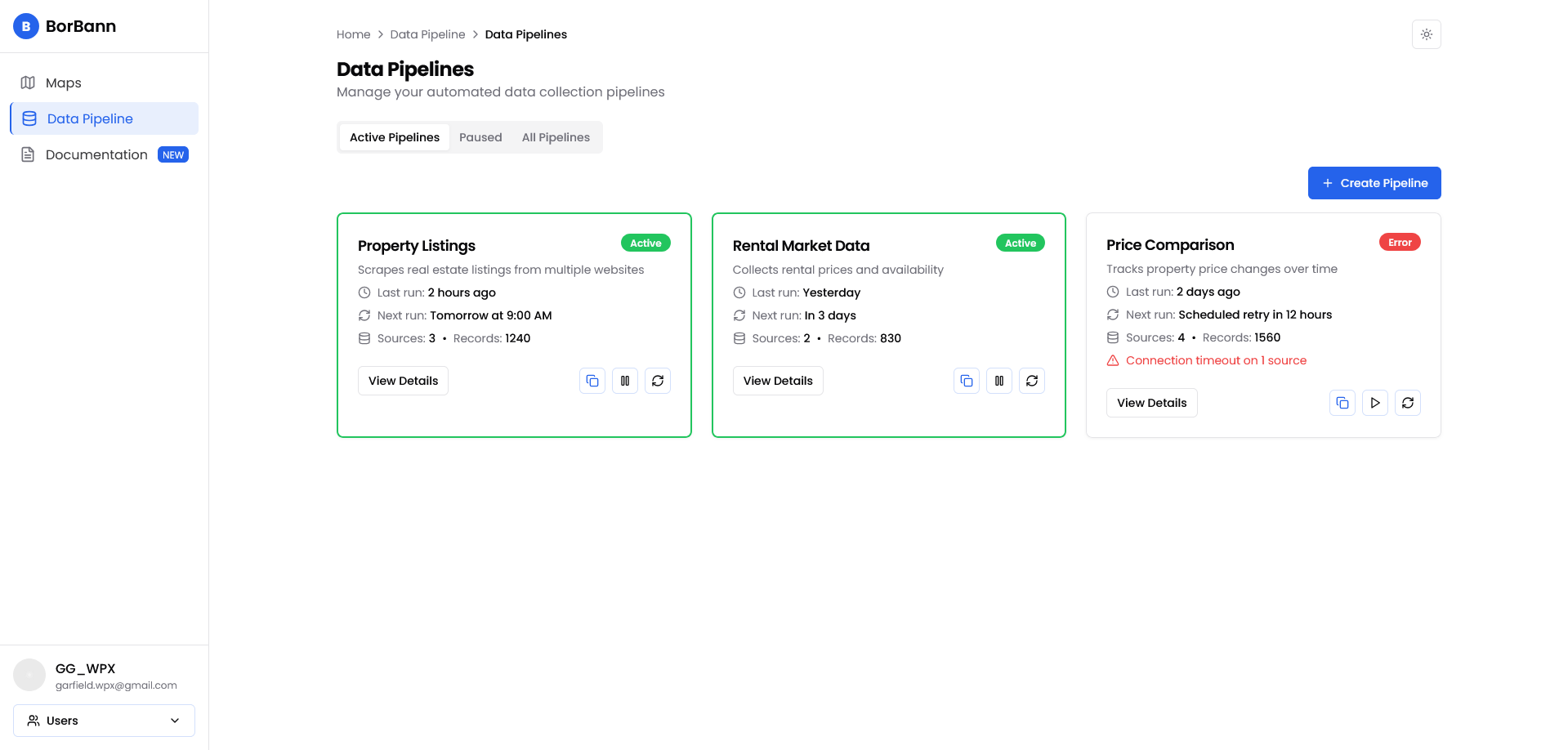1568x750 pixels.
Task: Pause the Property Listings pipeline
Action: [x=624, y=381]
